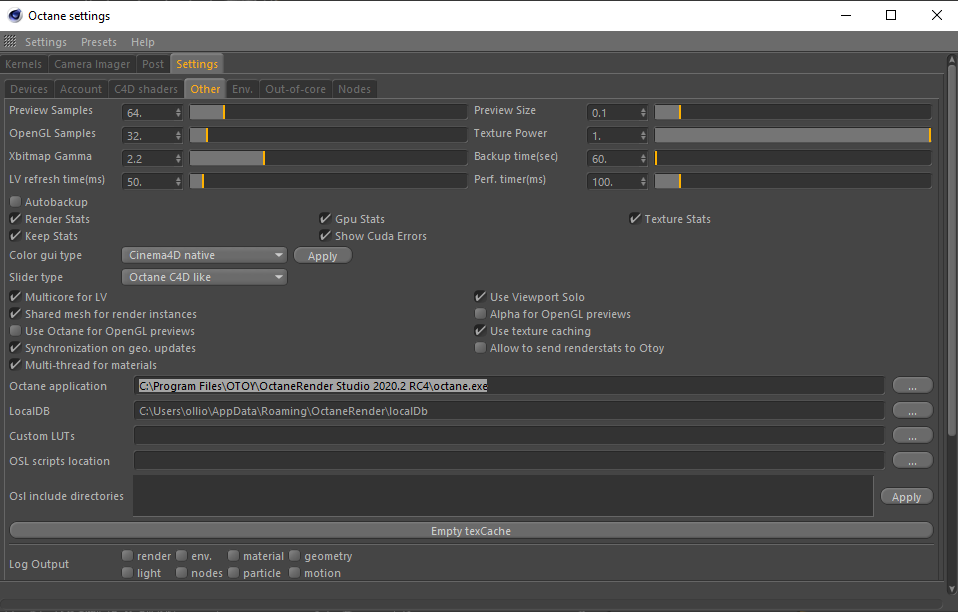Browse for Octane application path
The height and width of the screenshot is (612, 958).
click(912, 386)
